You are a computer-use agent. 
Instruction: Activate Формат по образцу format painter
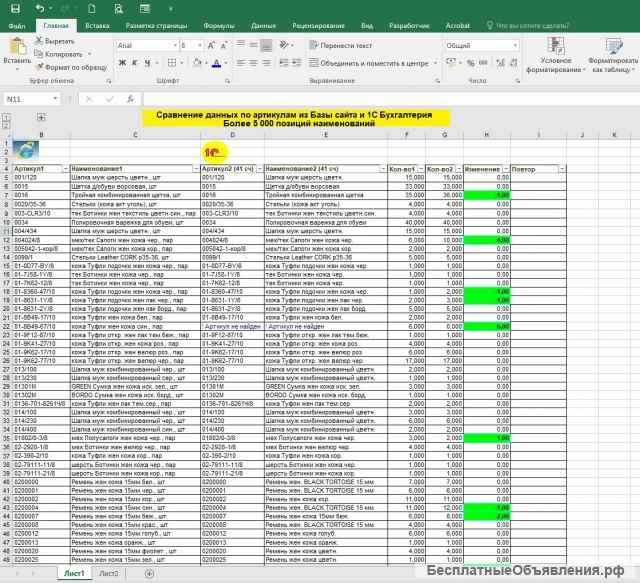coord(71,67)
